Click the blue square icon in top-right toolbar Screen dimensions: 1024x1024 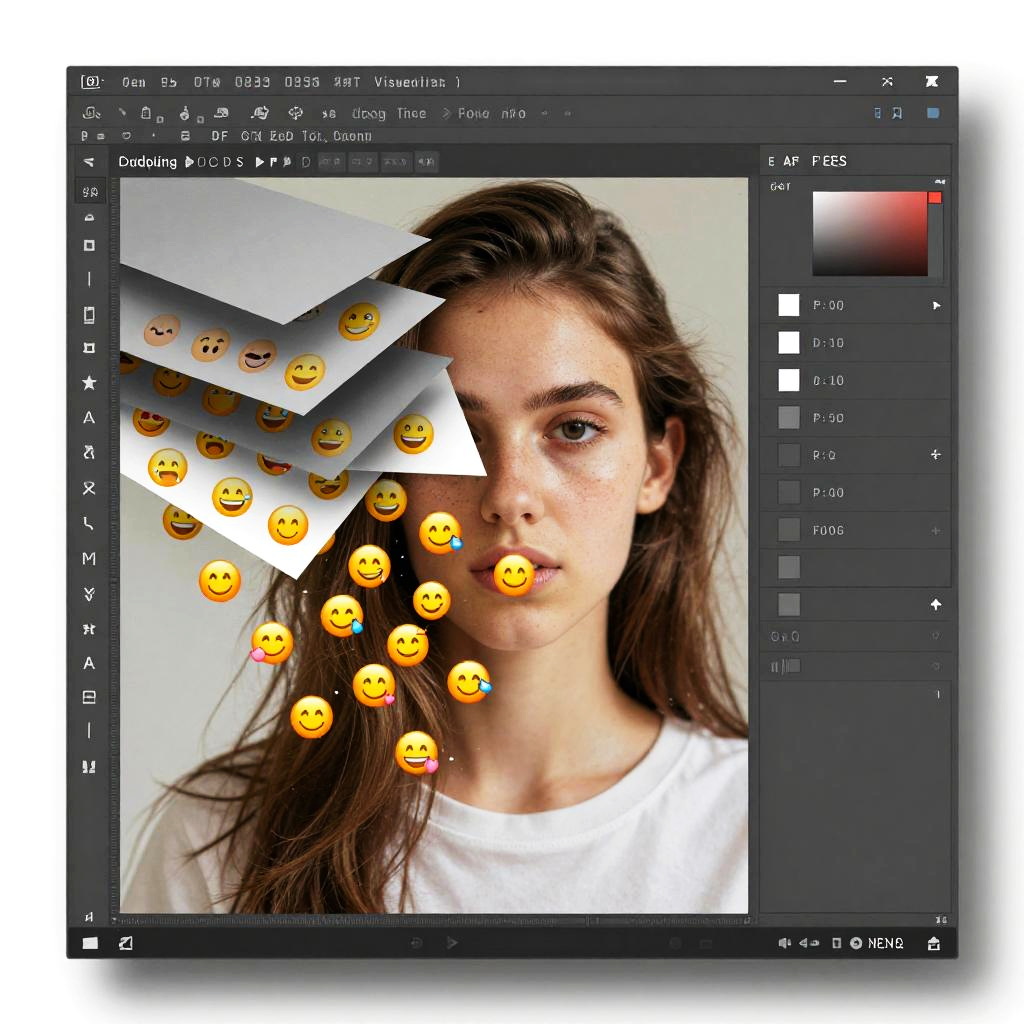pos(933,114)
